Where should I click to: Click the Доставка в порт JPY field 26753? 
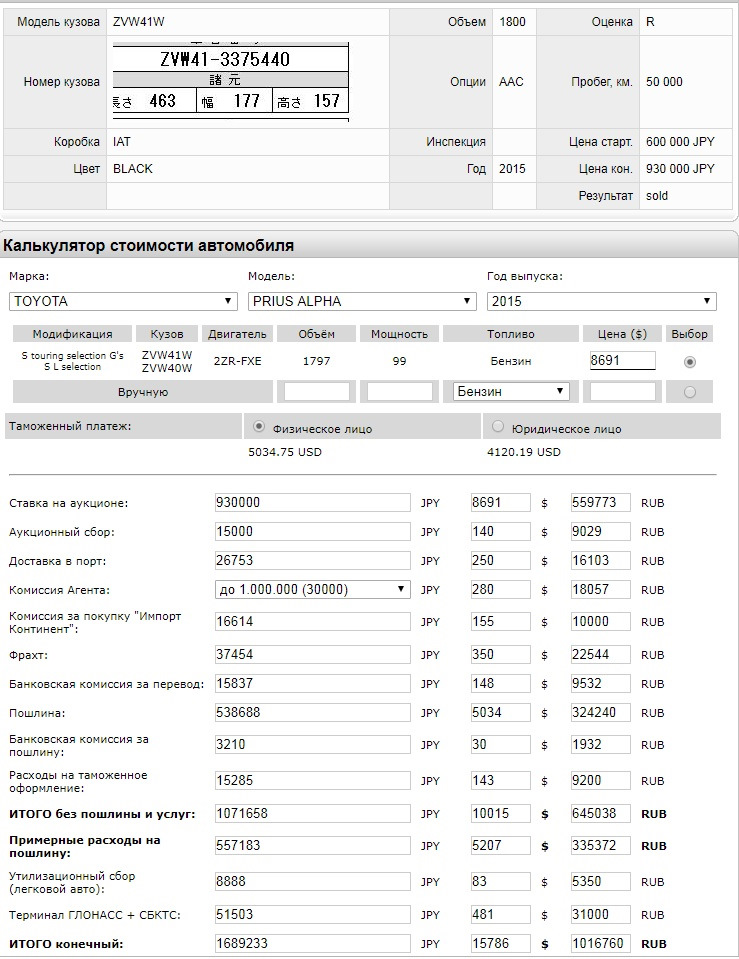[x=313, y=560]
